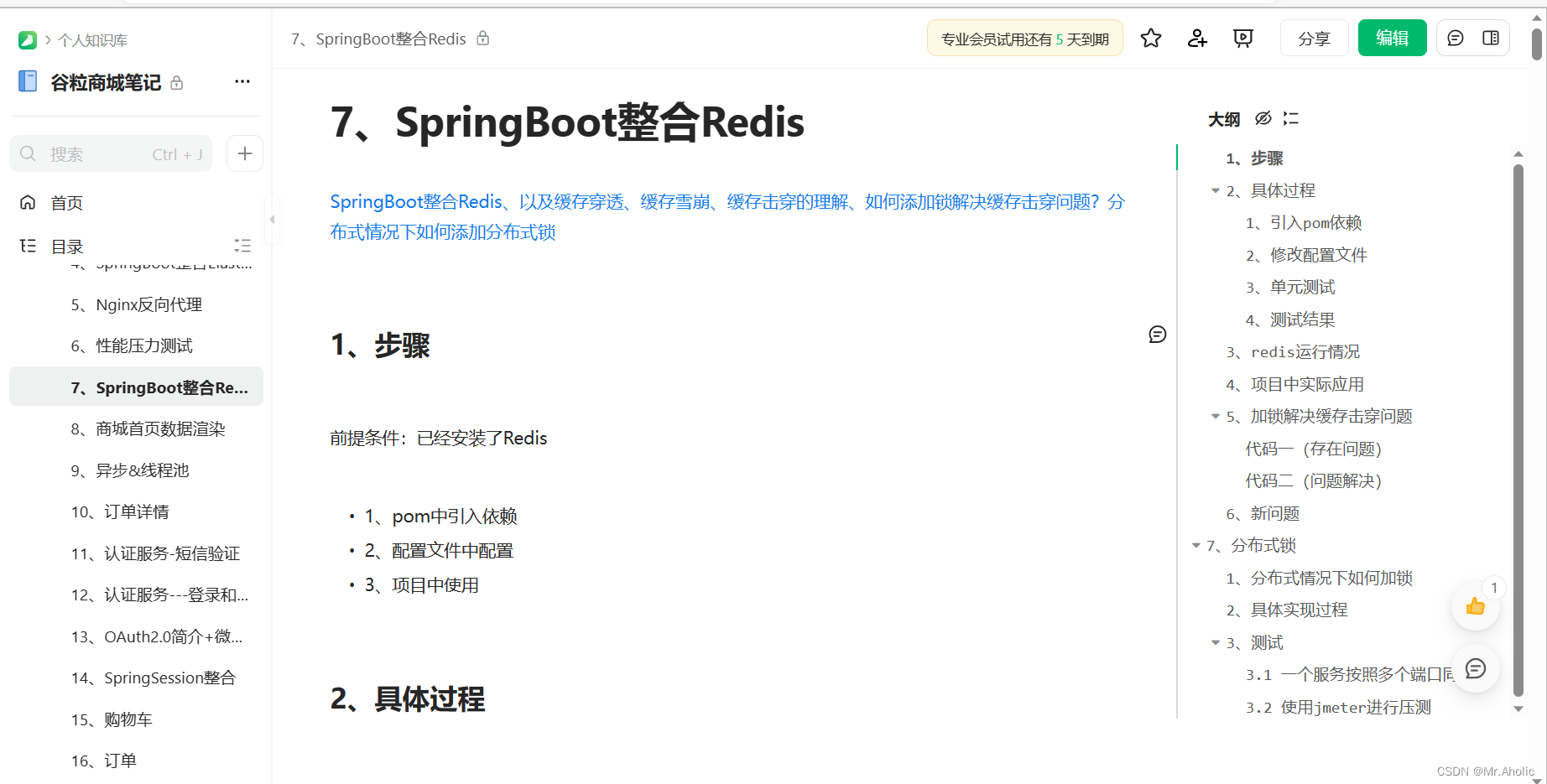
Task: Select 8、商城首页数据渲染 in the catalog
Action: pos(148,428)
